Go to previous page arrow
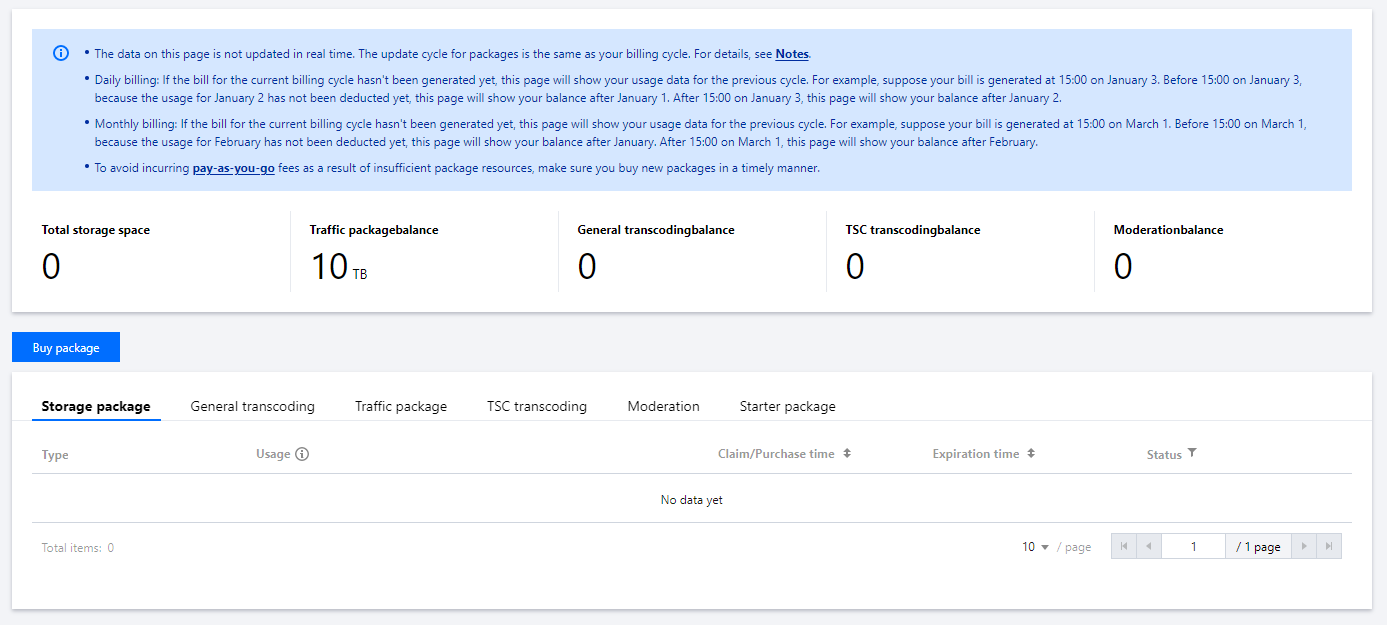The width and height of the screenshot is (1387, 625). click(x=1149, y=546)
